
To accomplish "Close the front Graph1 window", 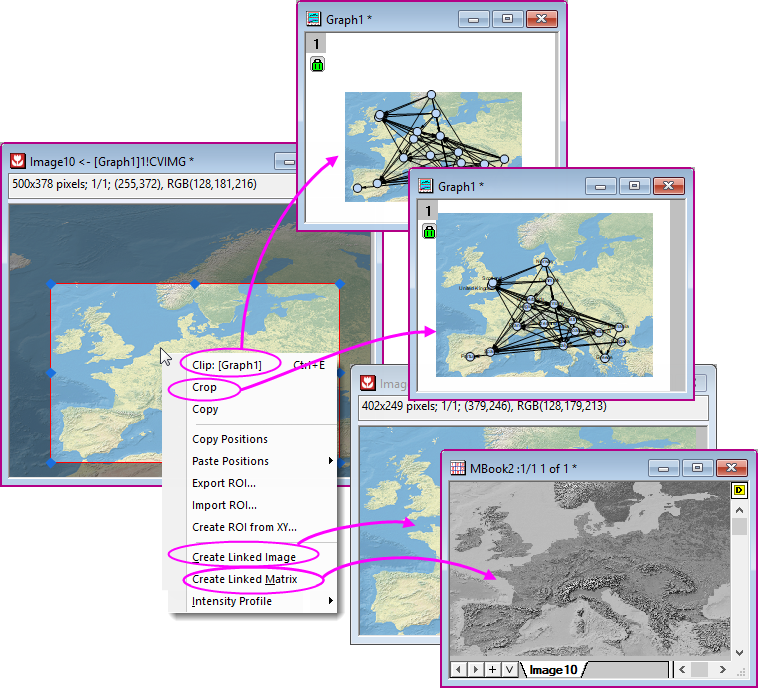I will pos(669,186).
